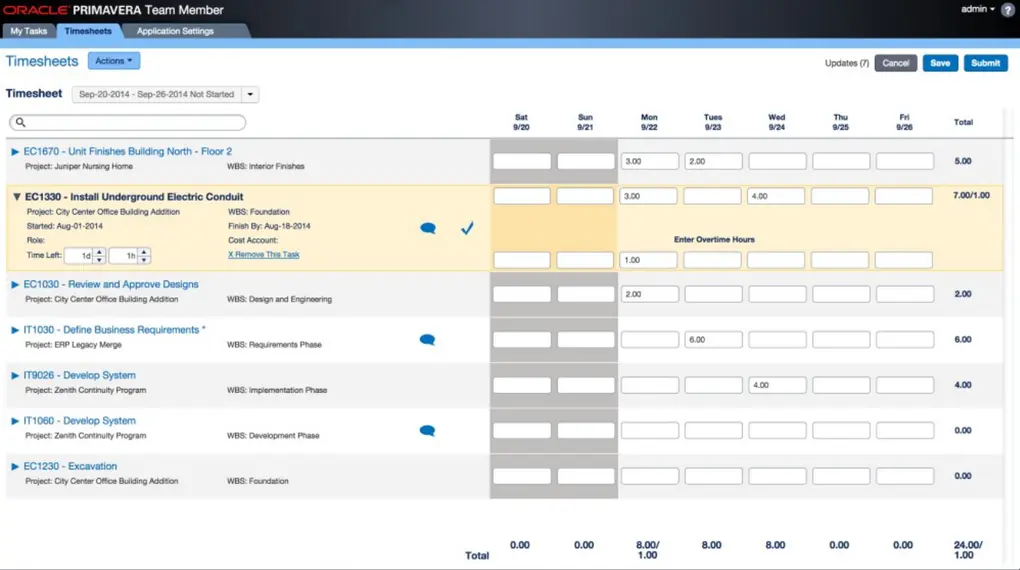Open EC1030 Review and Approve Designs link
This screenshot has height=570, width=1020.
coord(111,284)
